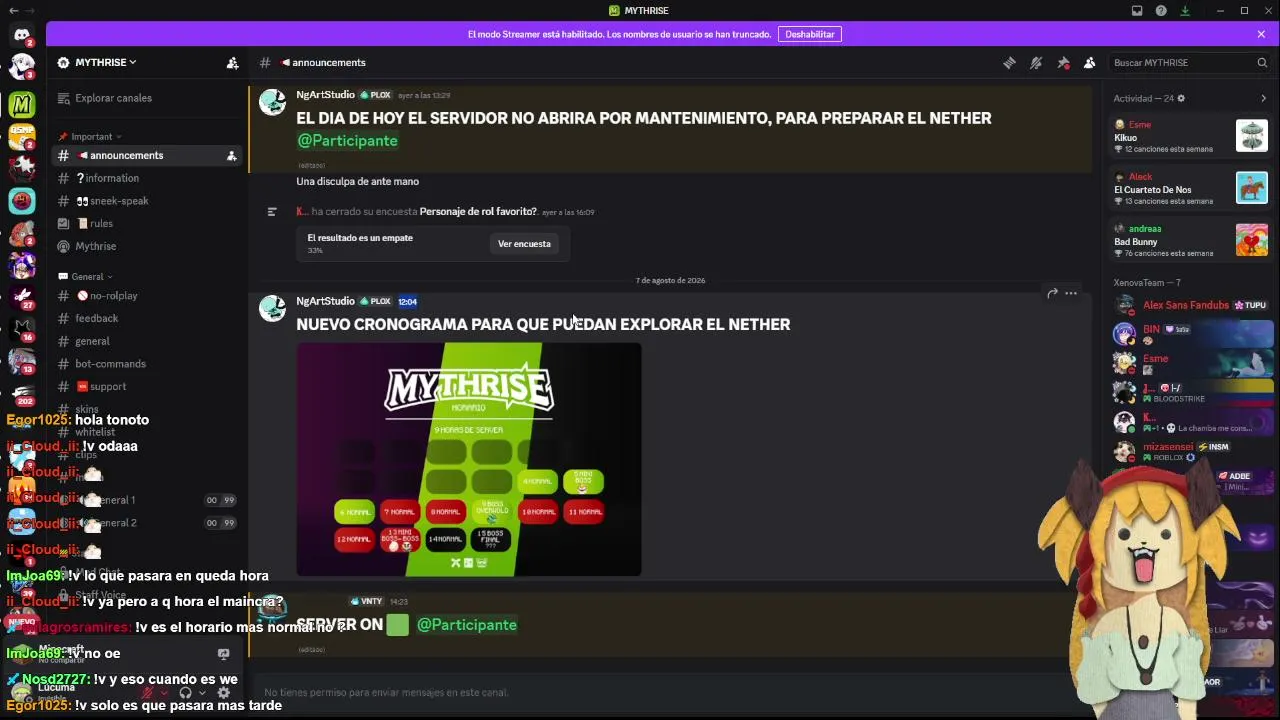Screen dimensions: 1280x720
Task: Open the Threads icon in channel header
Action: pos(1009,63)
